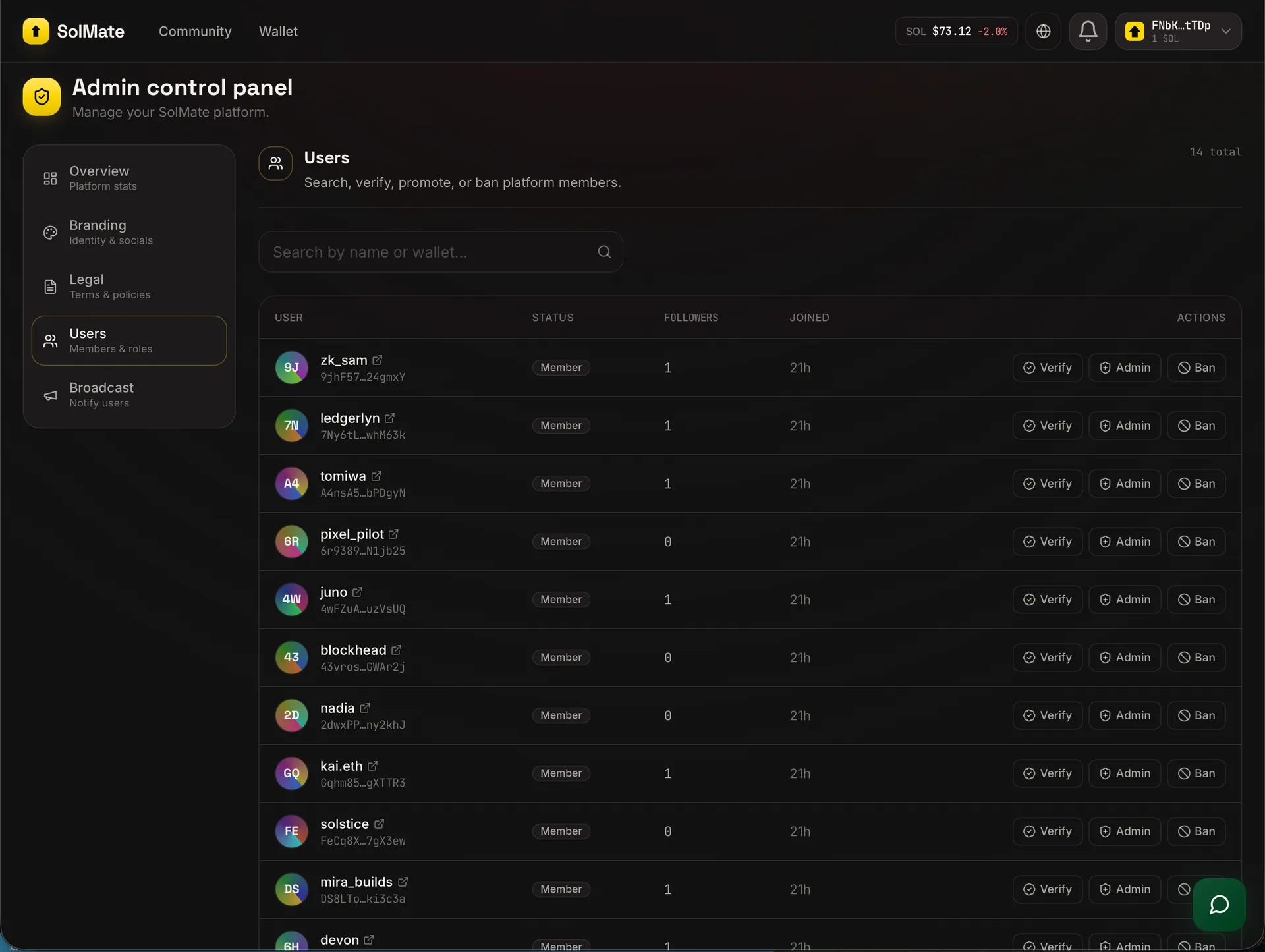This screenshot has width=1265, height=952.
Task: Focus the search by name or wallet field
Action: [x=441, y=252]
